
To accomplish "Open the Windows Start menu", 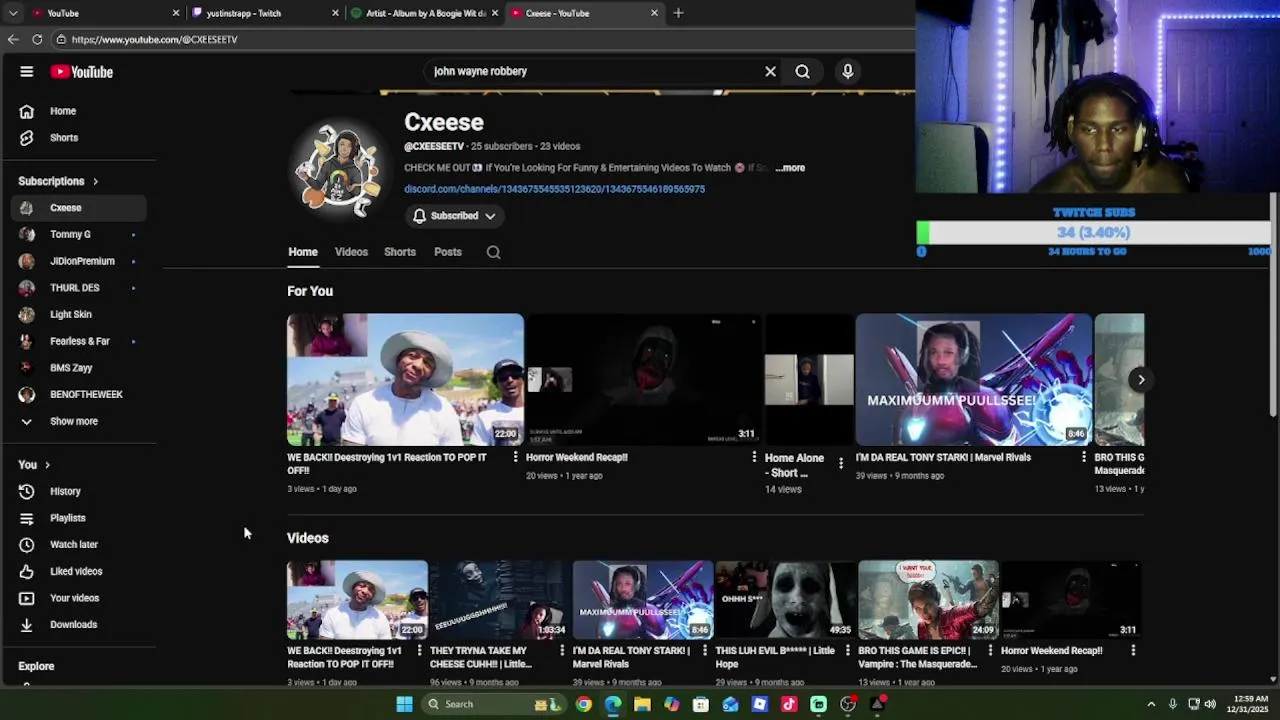I will point(404,704).
